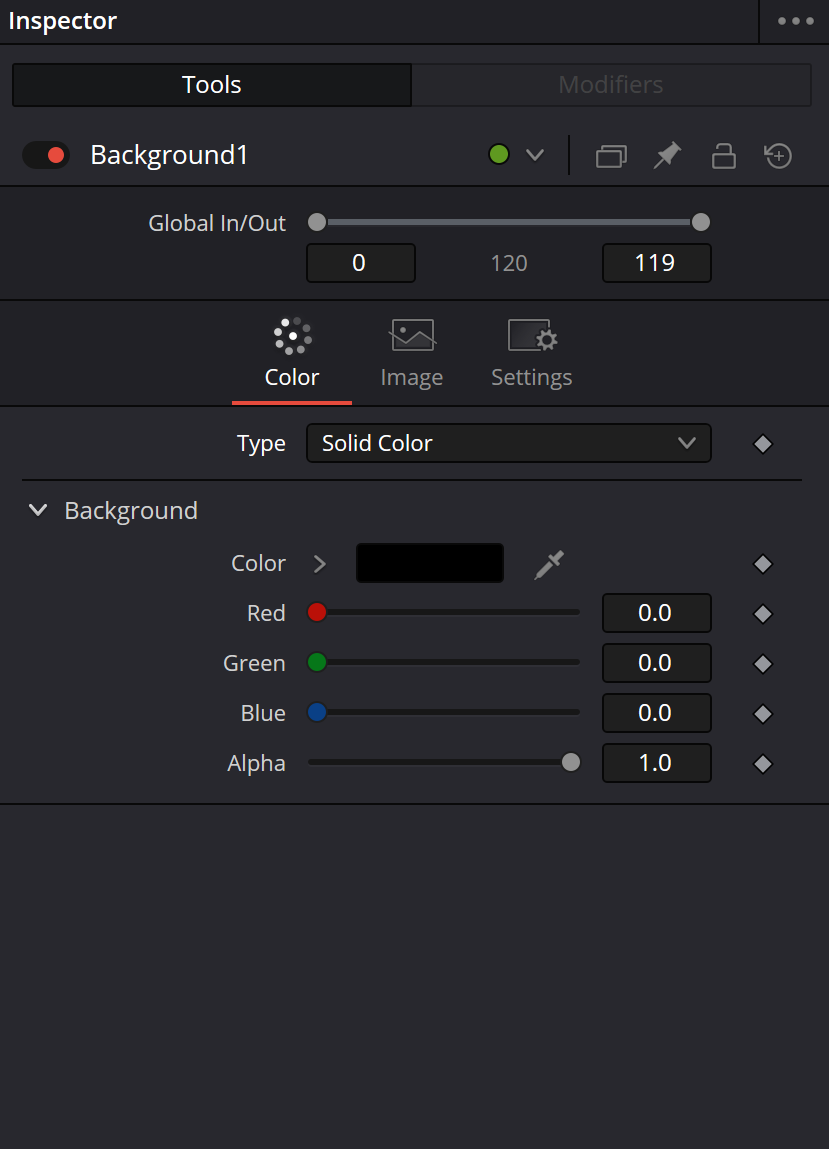Viewport: 829px width, 1149px height.
Task: Select the eyedropper color pick tool
Action: tap(549, 564)
